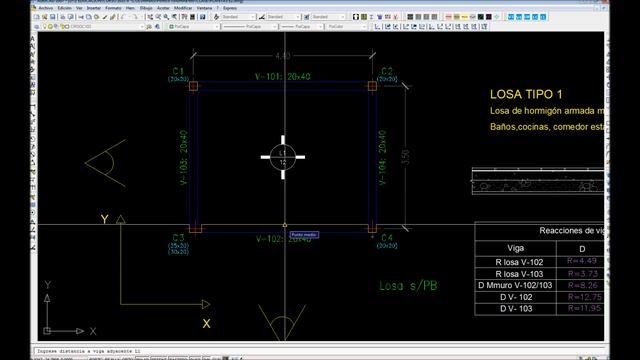Open the PorCapa linetype dropdown
Viewport: 640px width, 360px height.
tap(250, 27)
